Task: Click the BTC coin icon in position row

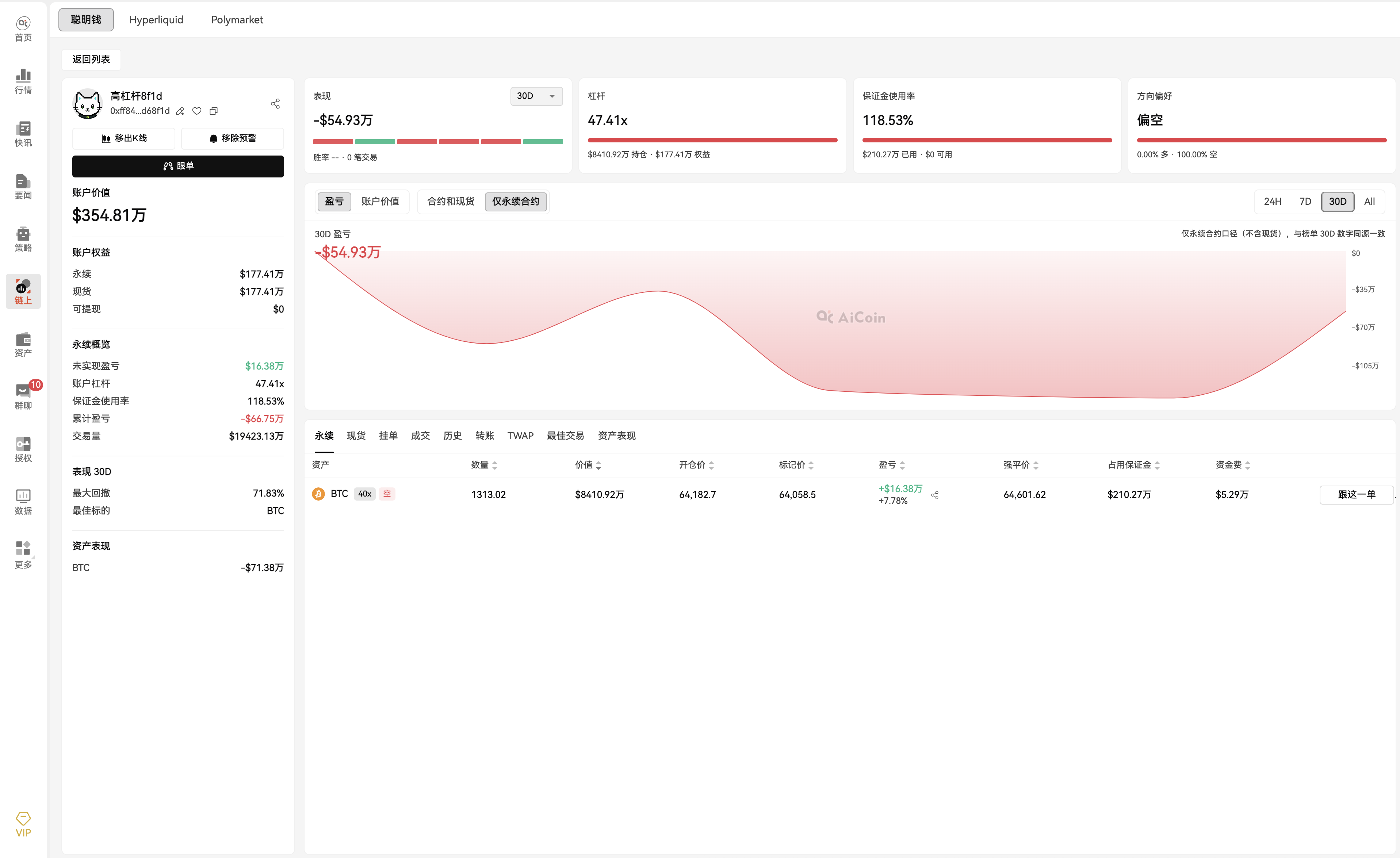Action: (x=318, y=494)
